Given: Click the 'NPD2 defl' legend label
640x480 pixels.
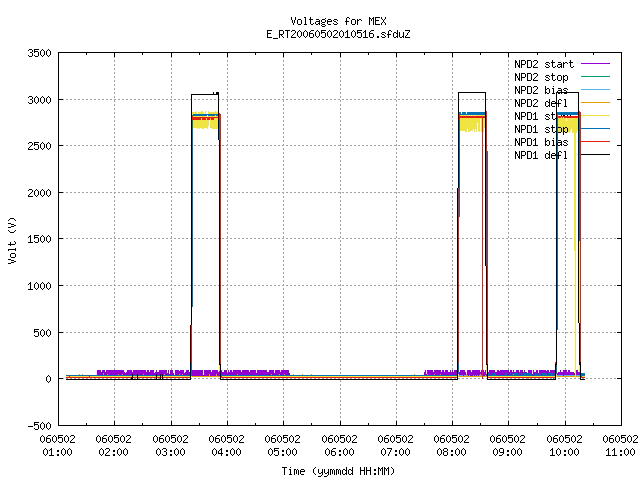Looking at the screenshot, I should [x=541, y=103].
